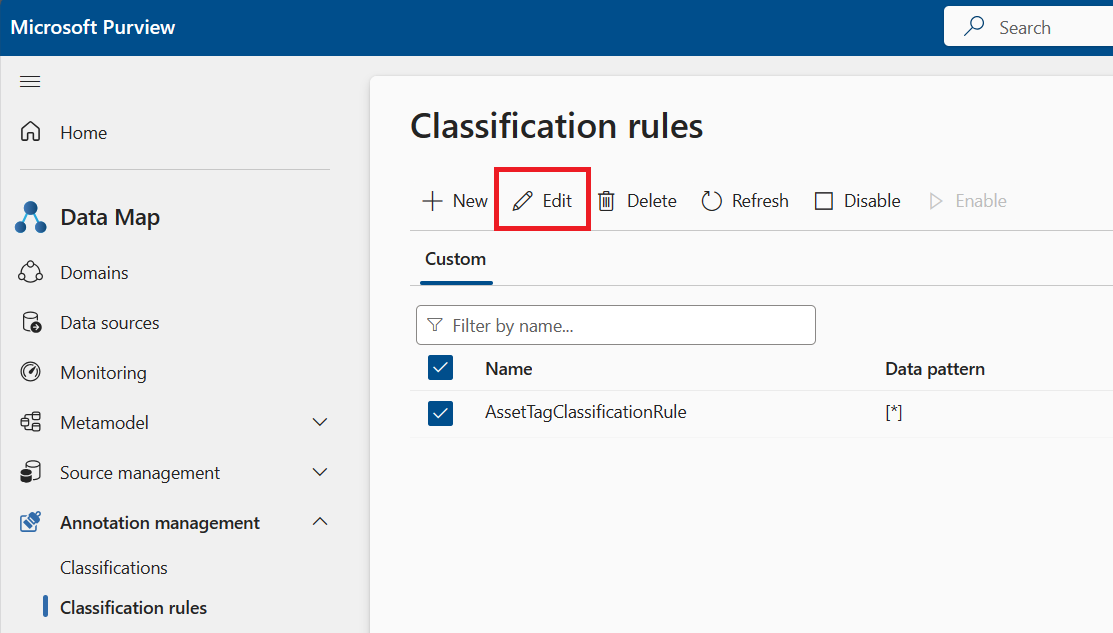Viewport: 1113px width, 633px height.
Task: Switch to the Custom tab
Action: 455,258
